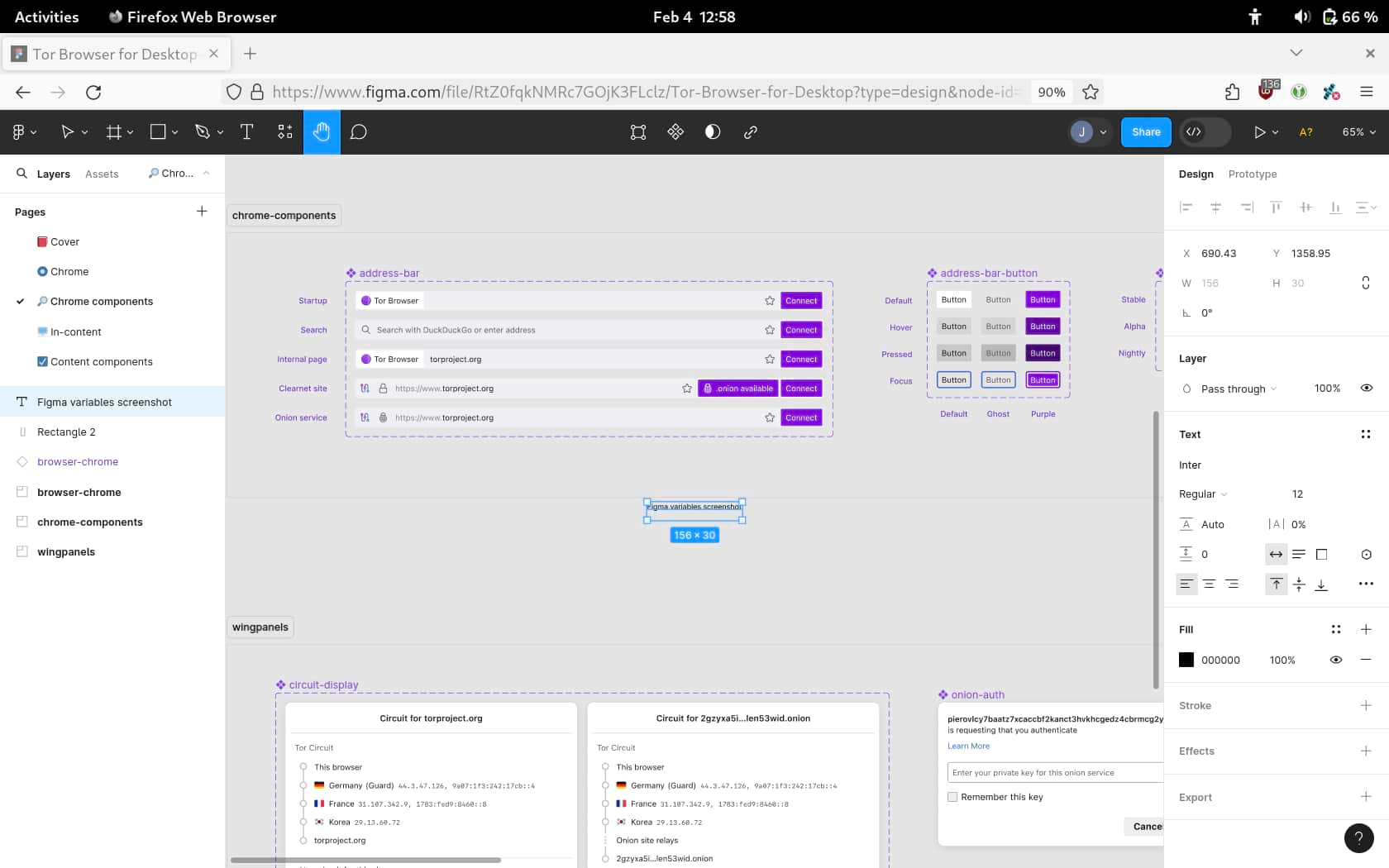Toggle fill visibility eye icon

(1336, 660)
